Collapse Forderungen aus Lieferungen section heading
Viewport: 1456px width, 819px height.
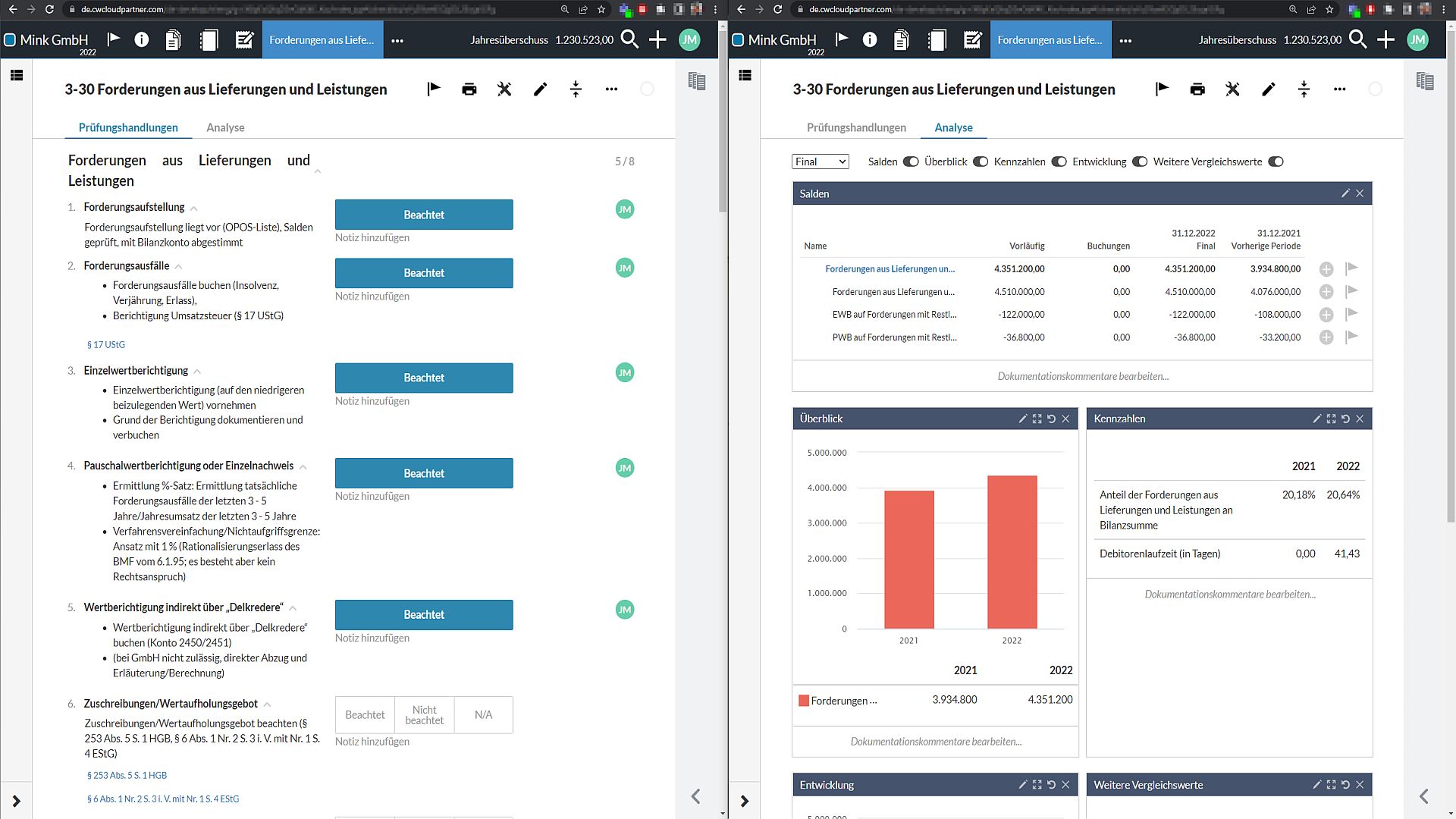[318, 171]
